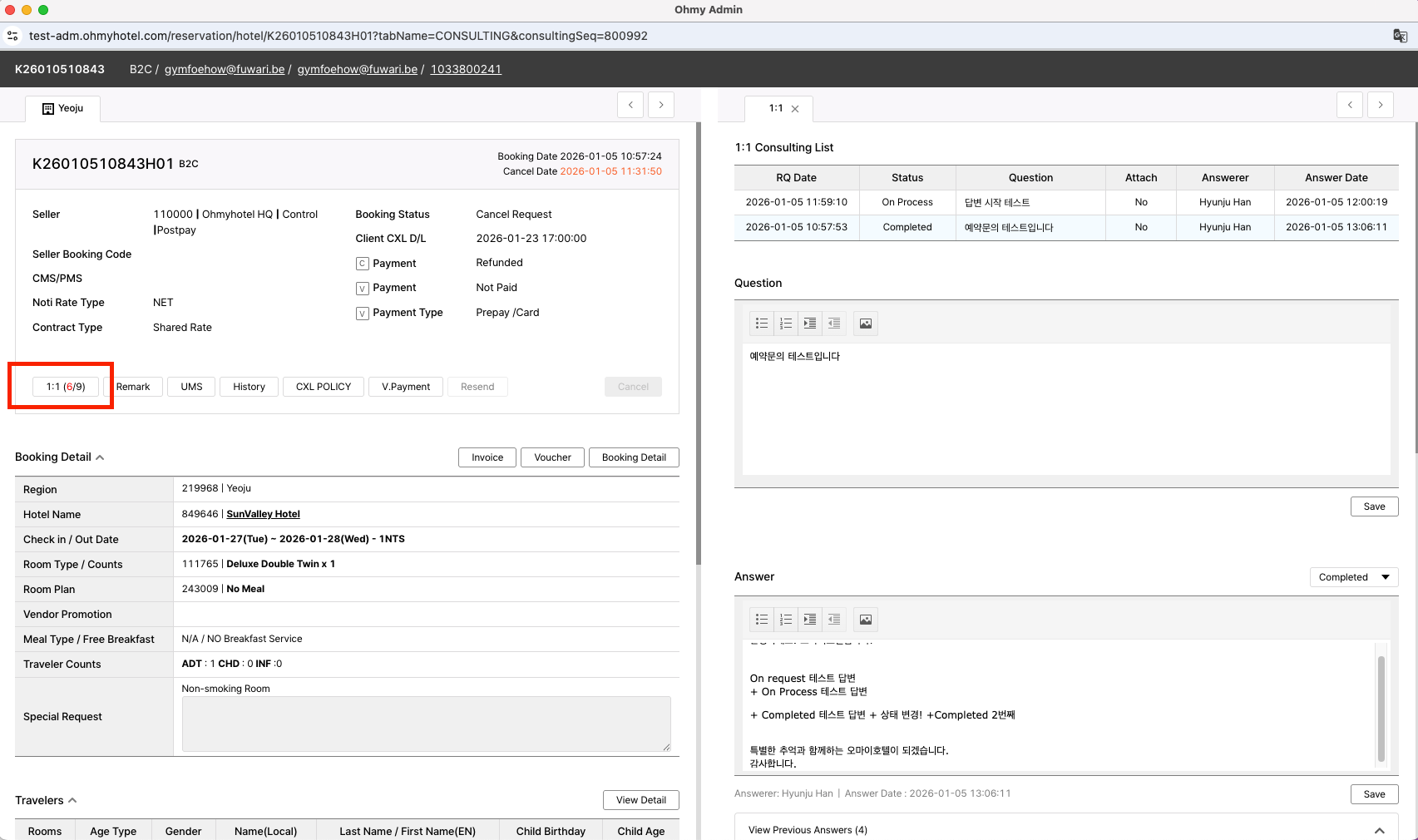Open the Completed status dropdown
Screen dimensions: 1418x840
coord(1353,577)
